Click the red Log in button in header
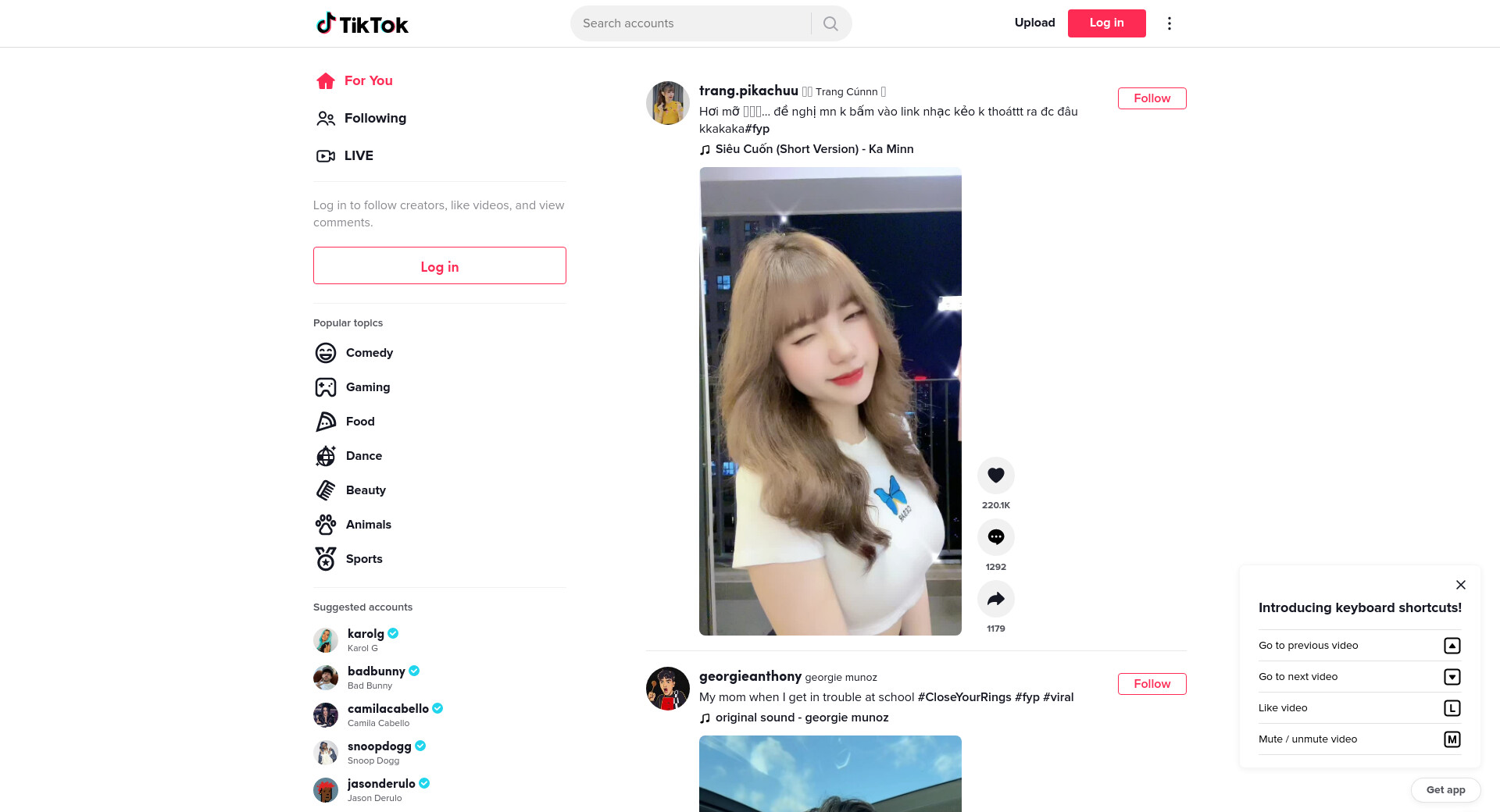The image size is (1500, 812). (x=1106, y=23)
